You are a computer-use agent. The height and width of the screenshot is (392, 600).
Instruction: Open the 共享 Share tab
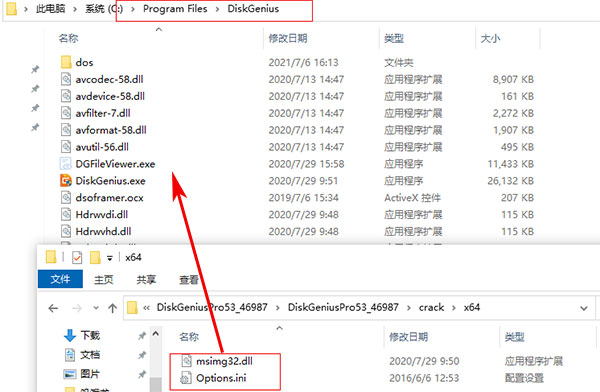click(x=146, y=280)
